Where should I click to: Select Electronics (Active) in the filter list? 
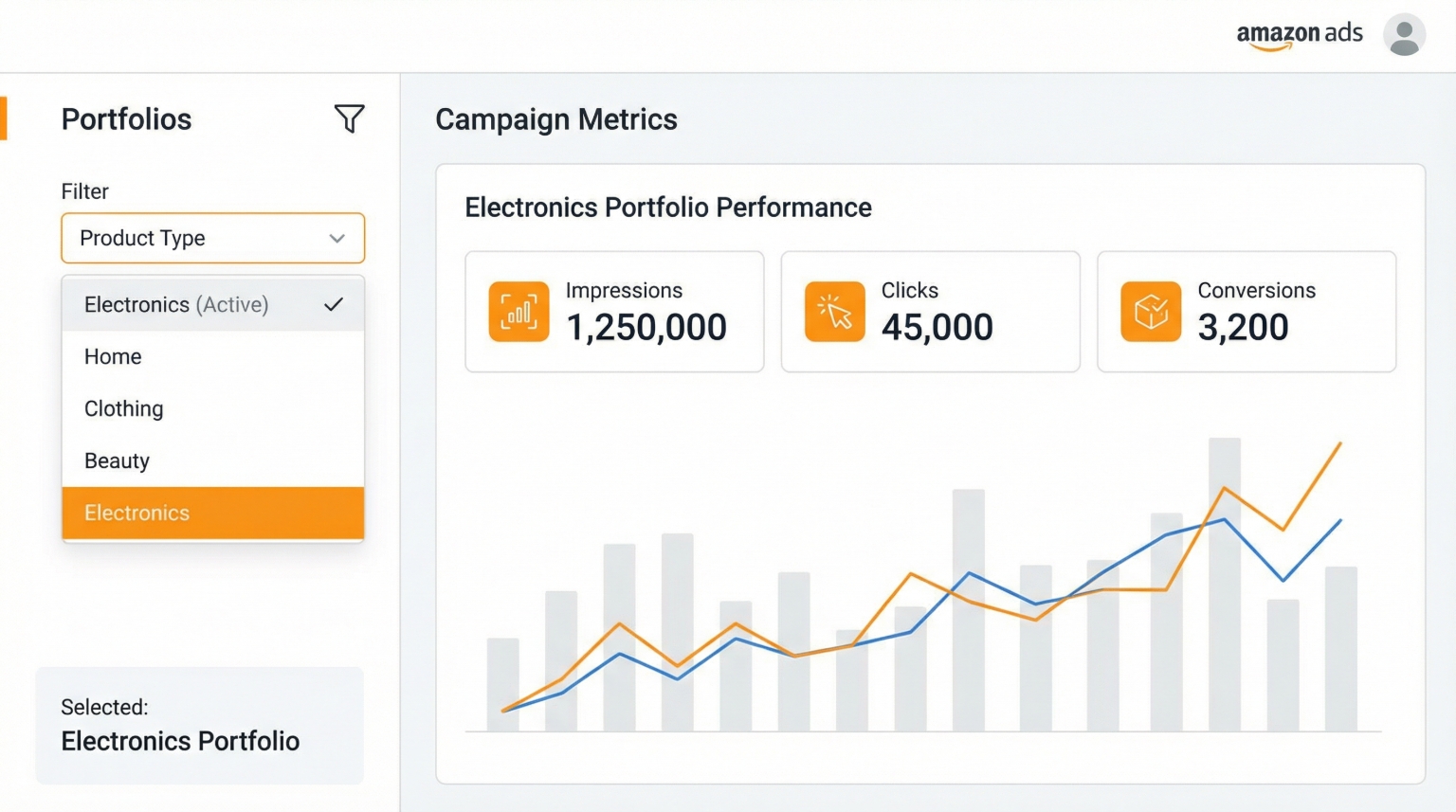[175, 304]
